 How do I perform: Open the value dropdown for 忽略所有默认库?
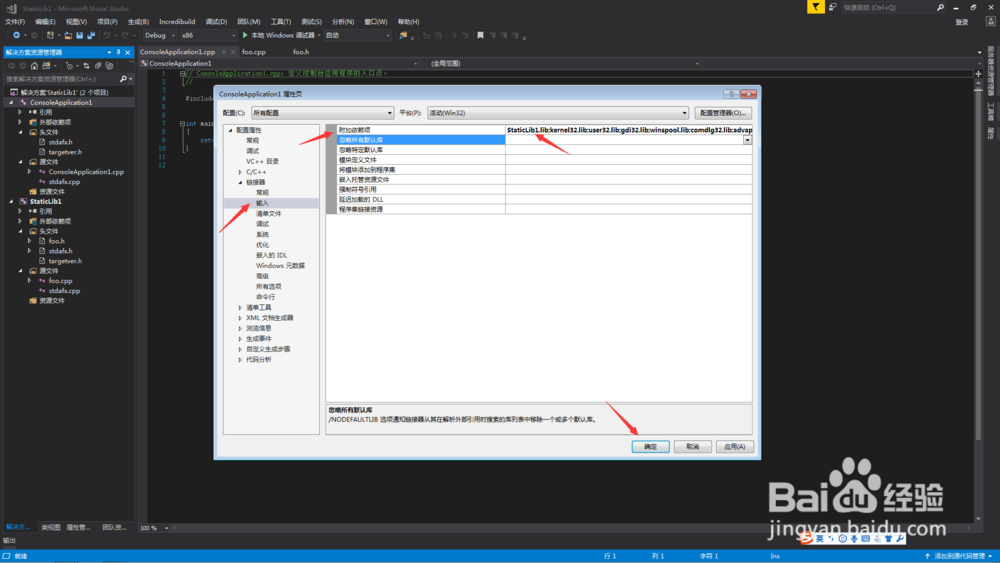click(747, 140)
